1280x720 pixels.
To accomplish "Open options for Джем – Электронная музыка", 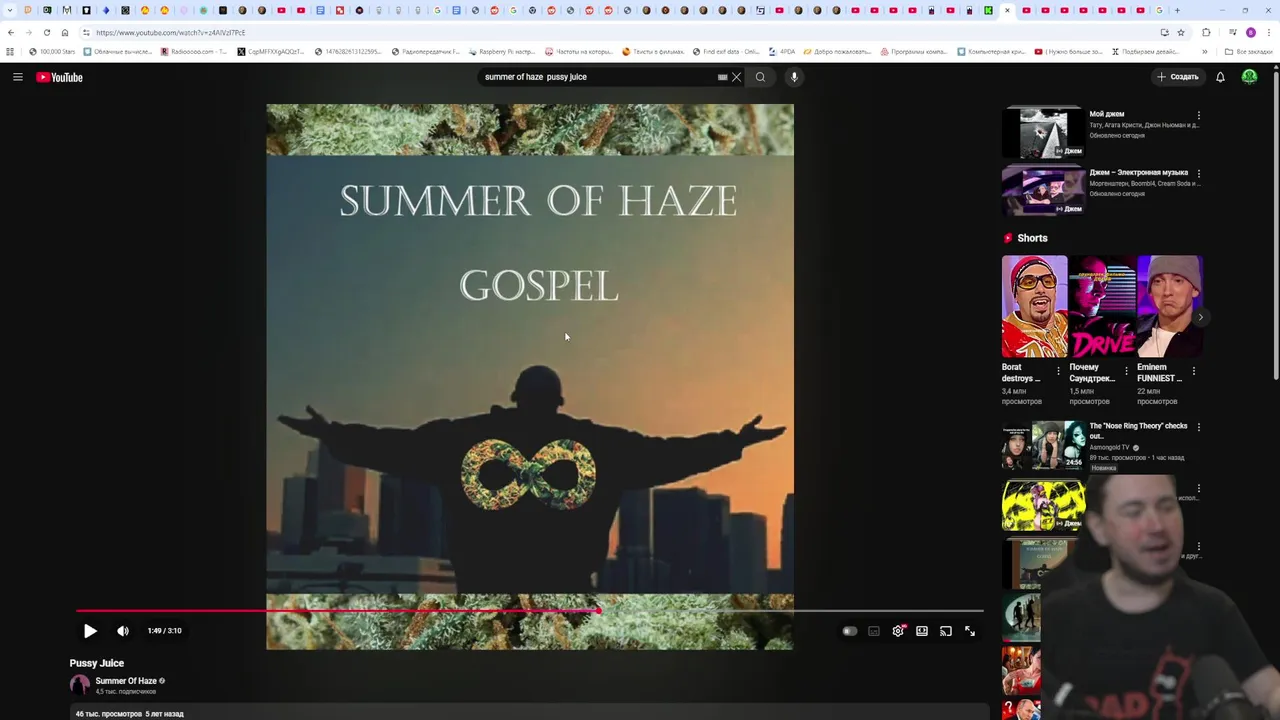I will click(1199, 173).
